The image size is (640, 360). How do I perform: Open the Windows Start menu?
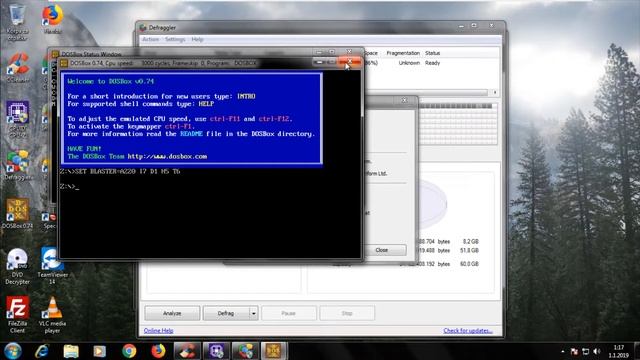click(13, 351)
